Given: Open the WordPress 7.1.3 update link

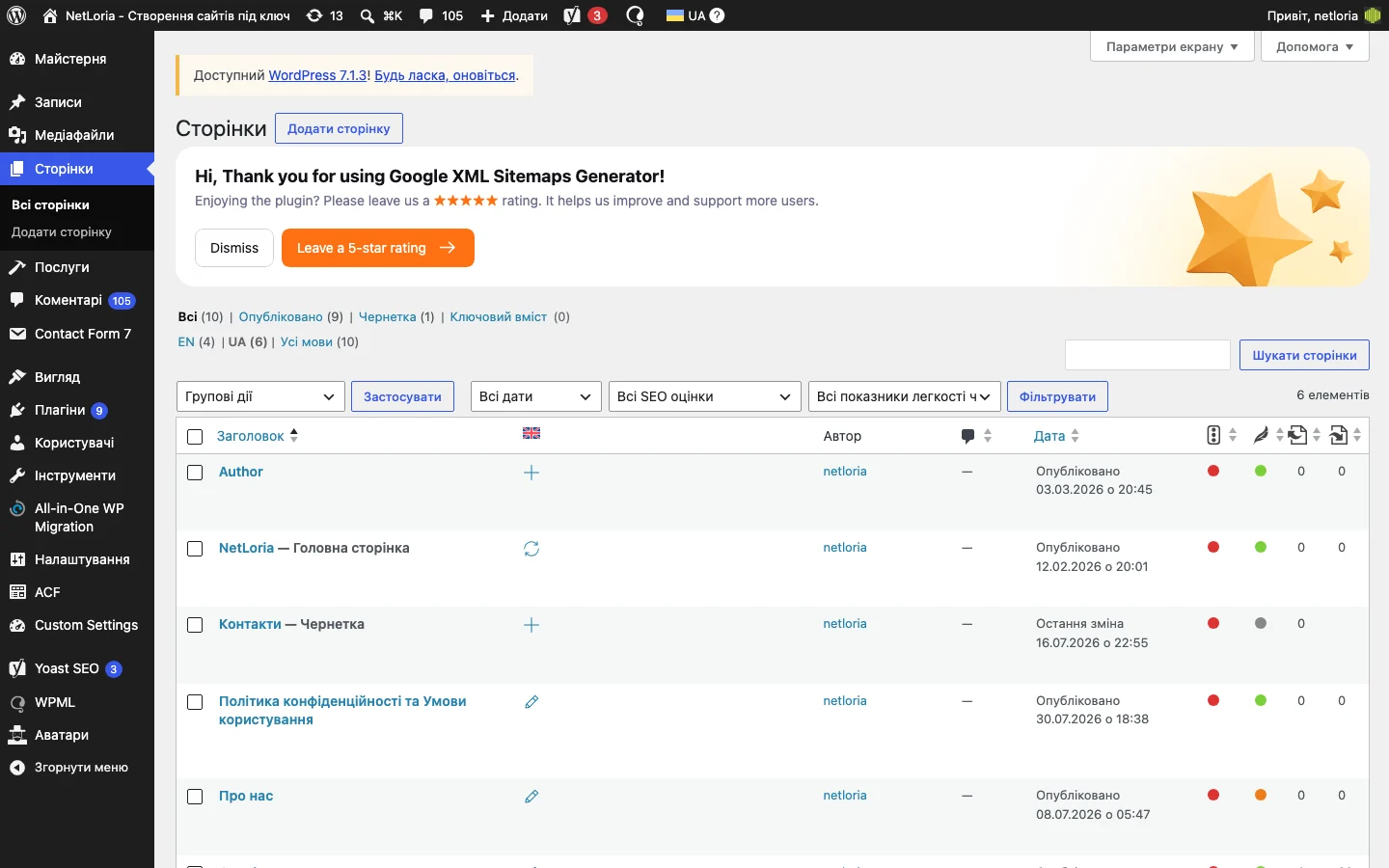Looking at the screenshot, I should pyautogui.click(x=317, y=75).
